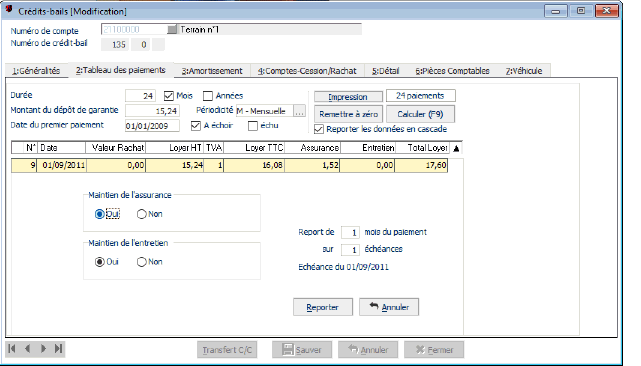The height and width of the screenshot is (366, 641).
Task: Go to the previous record arrow
Action: [27, 349]
